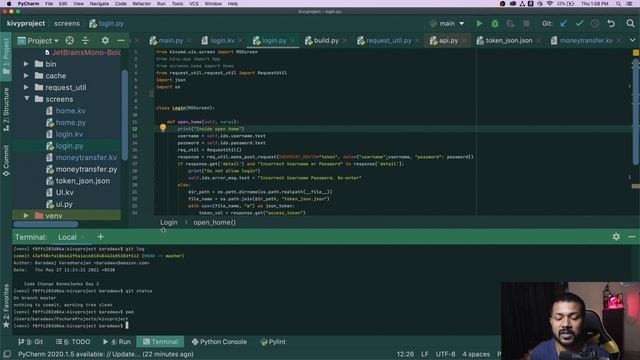The height and width of the screenshot is (360, 640).
Task: Change indentation via 4 spaces widget
Action: [x=476, y=354]
